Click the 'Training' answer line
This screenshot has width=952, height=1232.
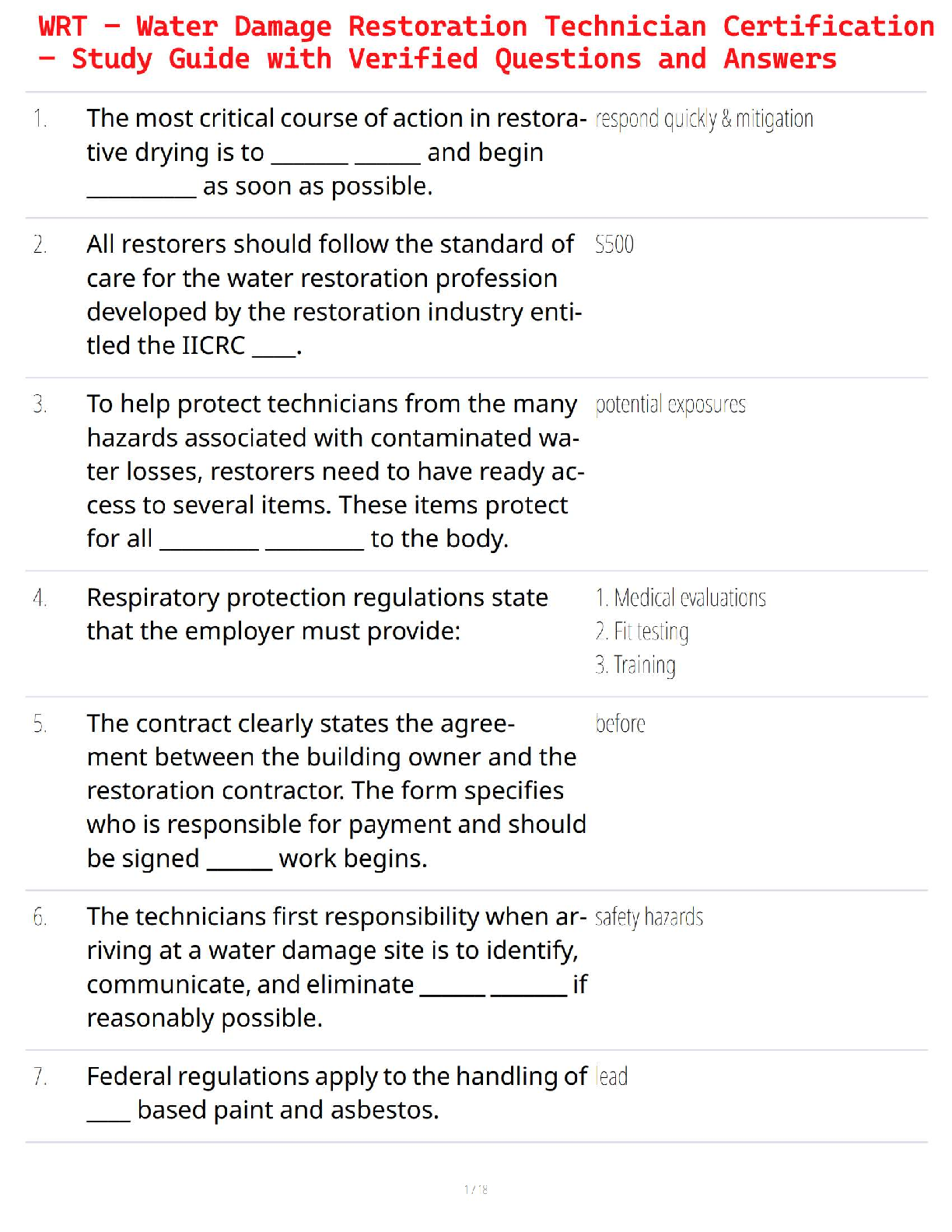636,665
